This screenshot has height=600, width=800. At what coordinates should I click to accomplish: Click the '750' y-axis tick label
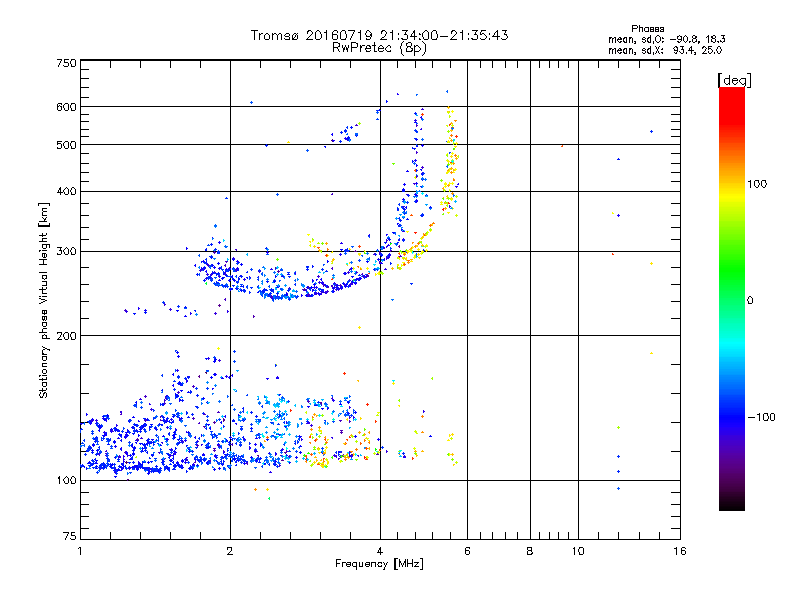click(x=66, y=63)
